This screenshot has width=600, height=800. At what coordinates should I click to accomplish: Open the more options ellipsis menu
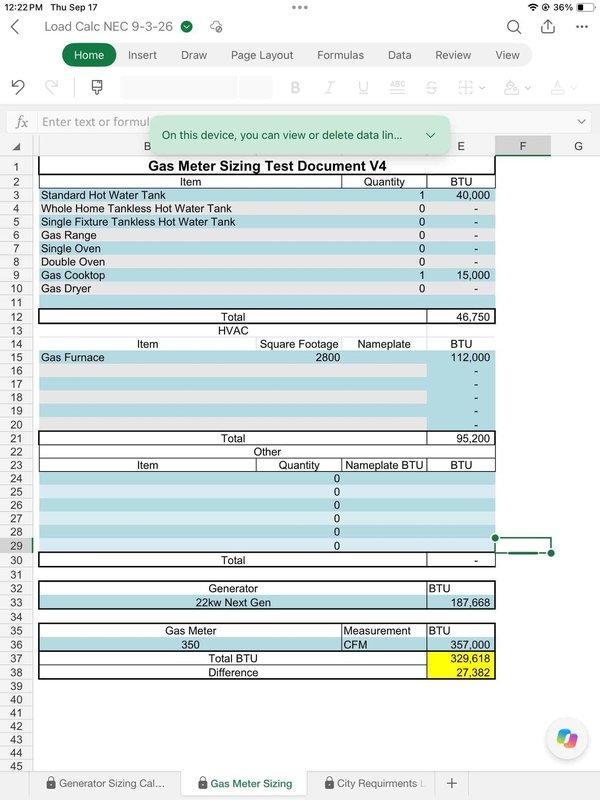pos(582,27)
